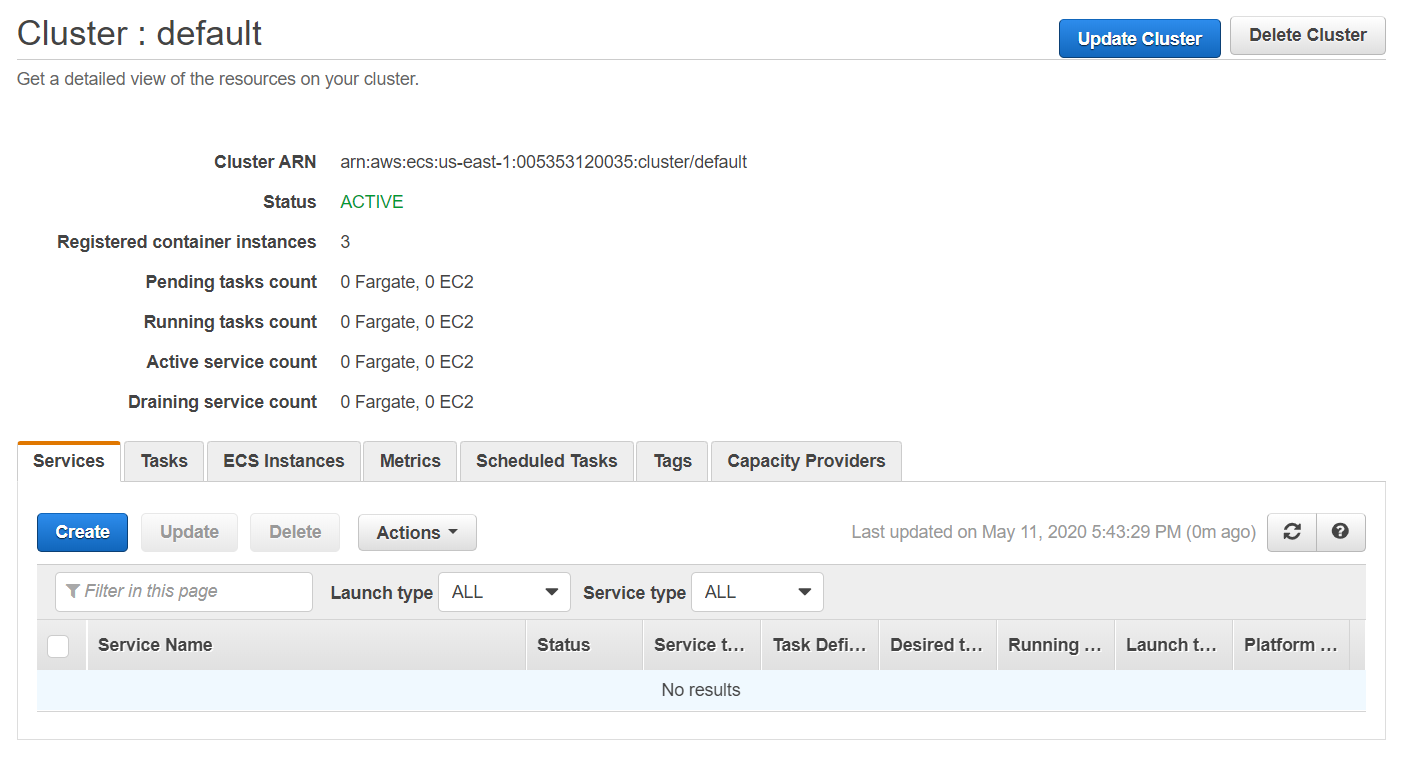This screenshot has height=770, width=1410.
Task: Click the Delete Cluster button
Action: [x=1307, y=36]
